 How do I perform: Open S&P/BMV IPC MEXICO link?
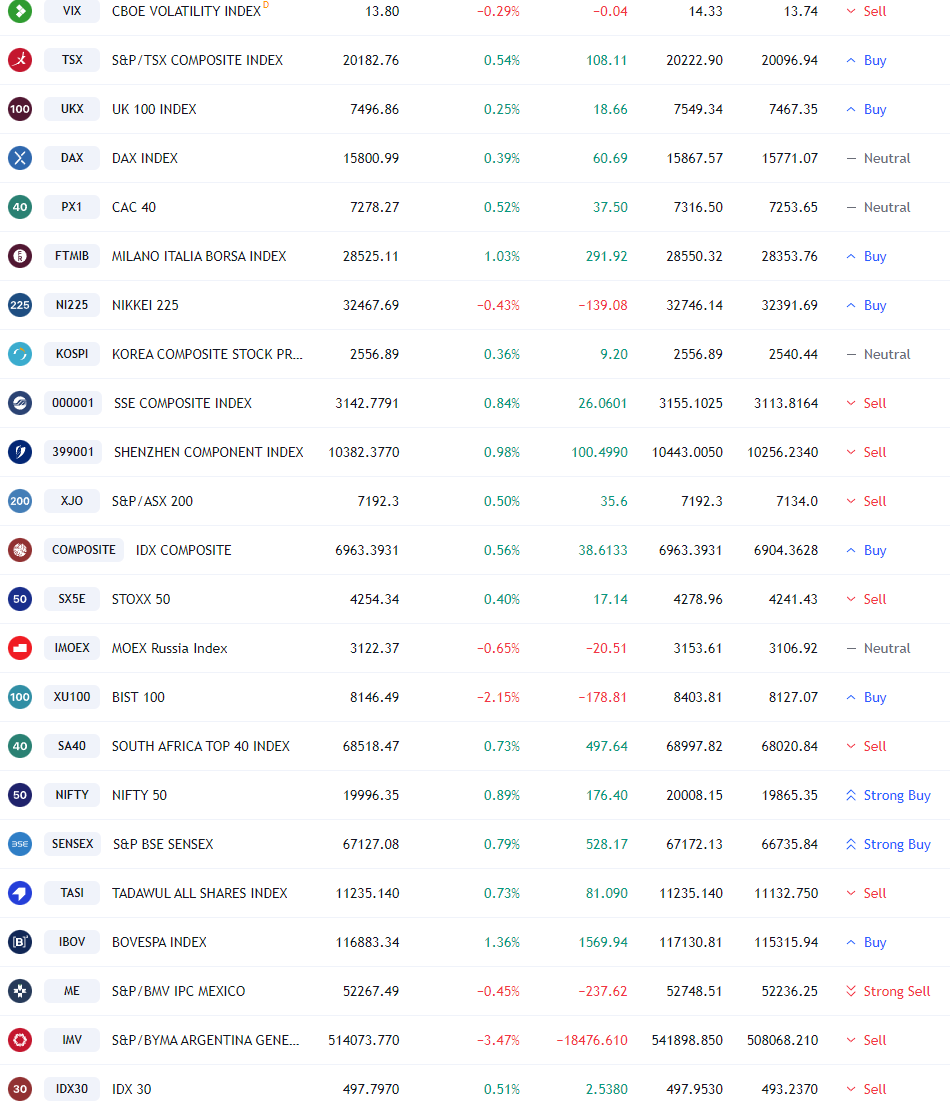[x=178, y=991]
